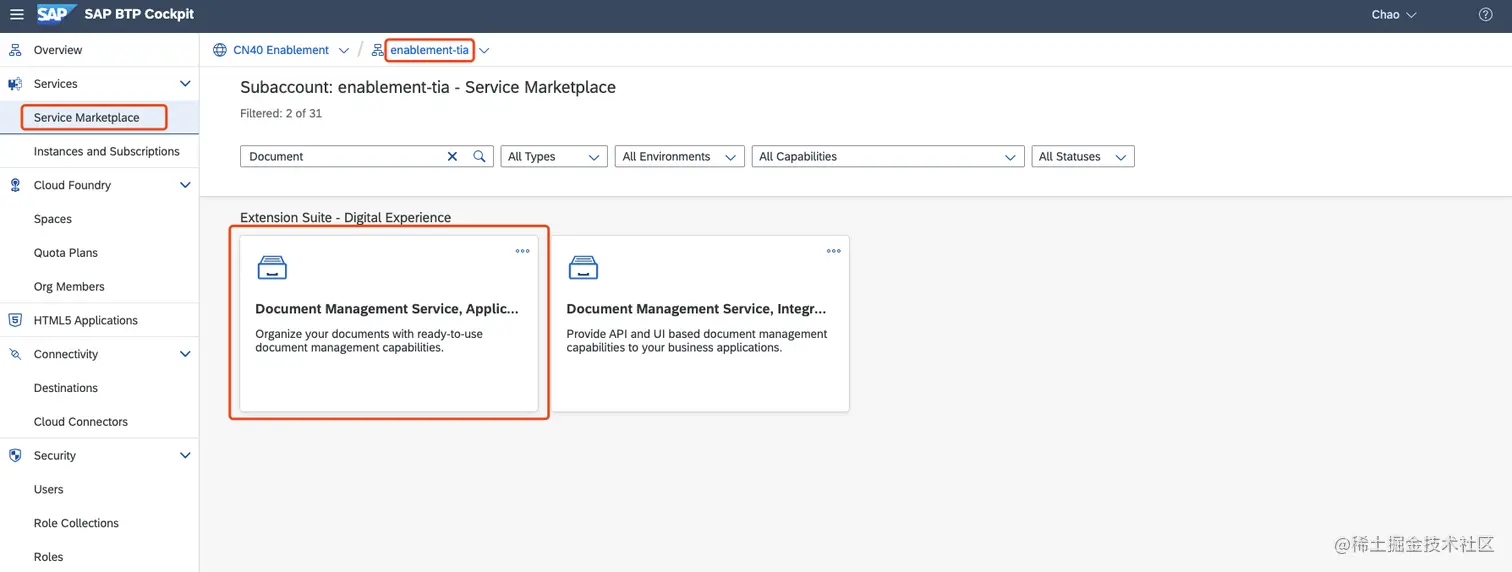Viewport: 1512px width, 572px height.
Task: Collapse the Cloud Foundry section
Action: point(185,185)
